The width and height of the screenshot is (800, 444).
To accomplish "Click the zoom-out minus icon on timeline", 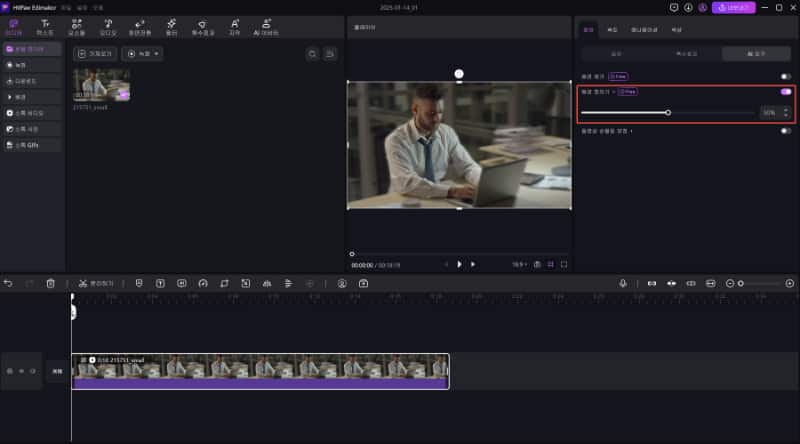I will (x=729, y=283).
